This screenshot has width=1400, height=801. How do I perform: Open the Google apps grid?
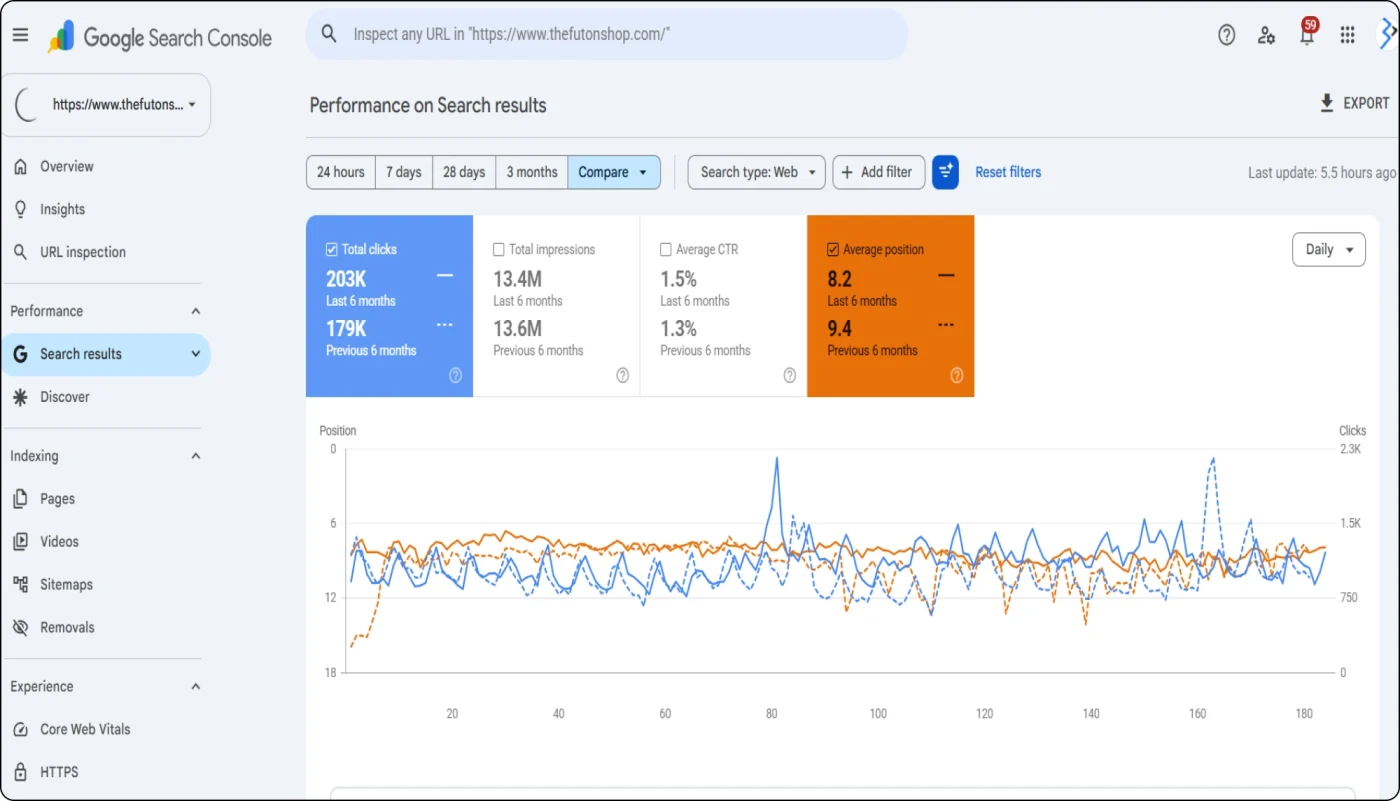click(x=1347, y=35)
